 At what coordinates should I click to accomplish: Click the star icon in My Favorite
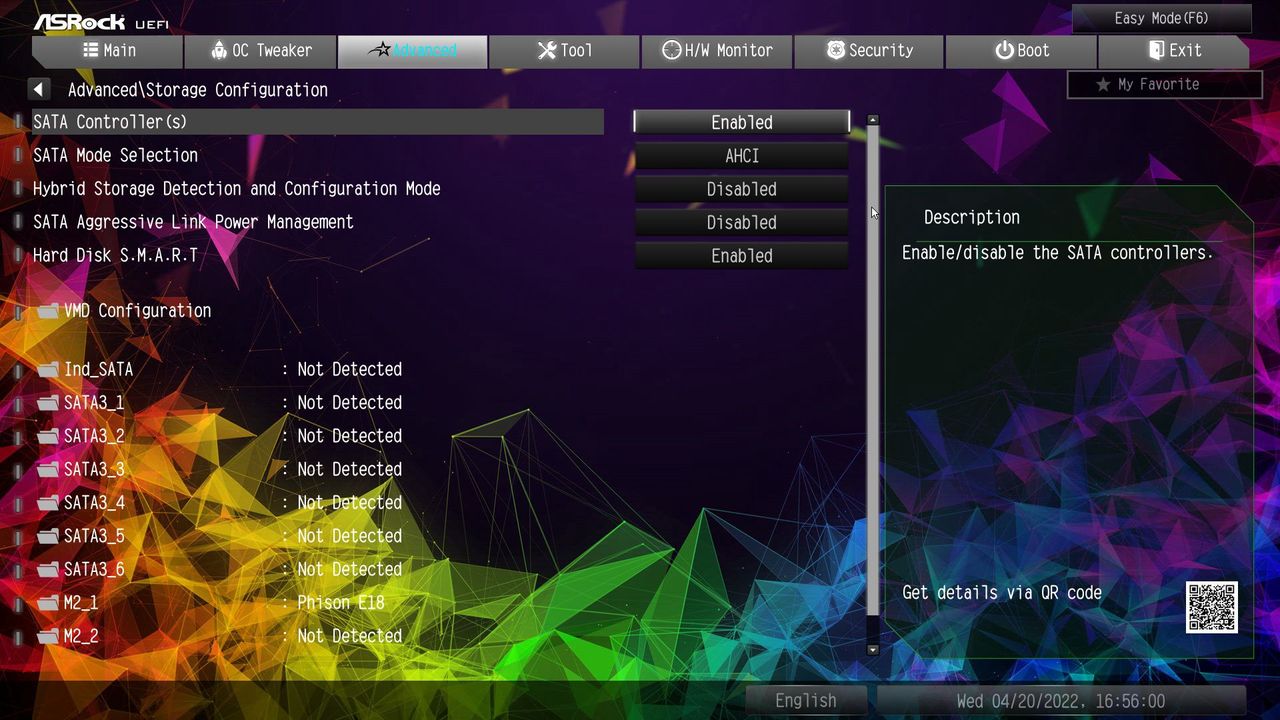(1103, 85)
